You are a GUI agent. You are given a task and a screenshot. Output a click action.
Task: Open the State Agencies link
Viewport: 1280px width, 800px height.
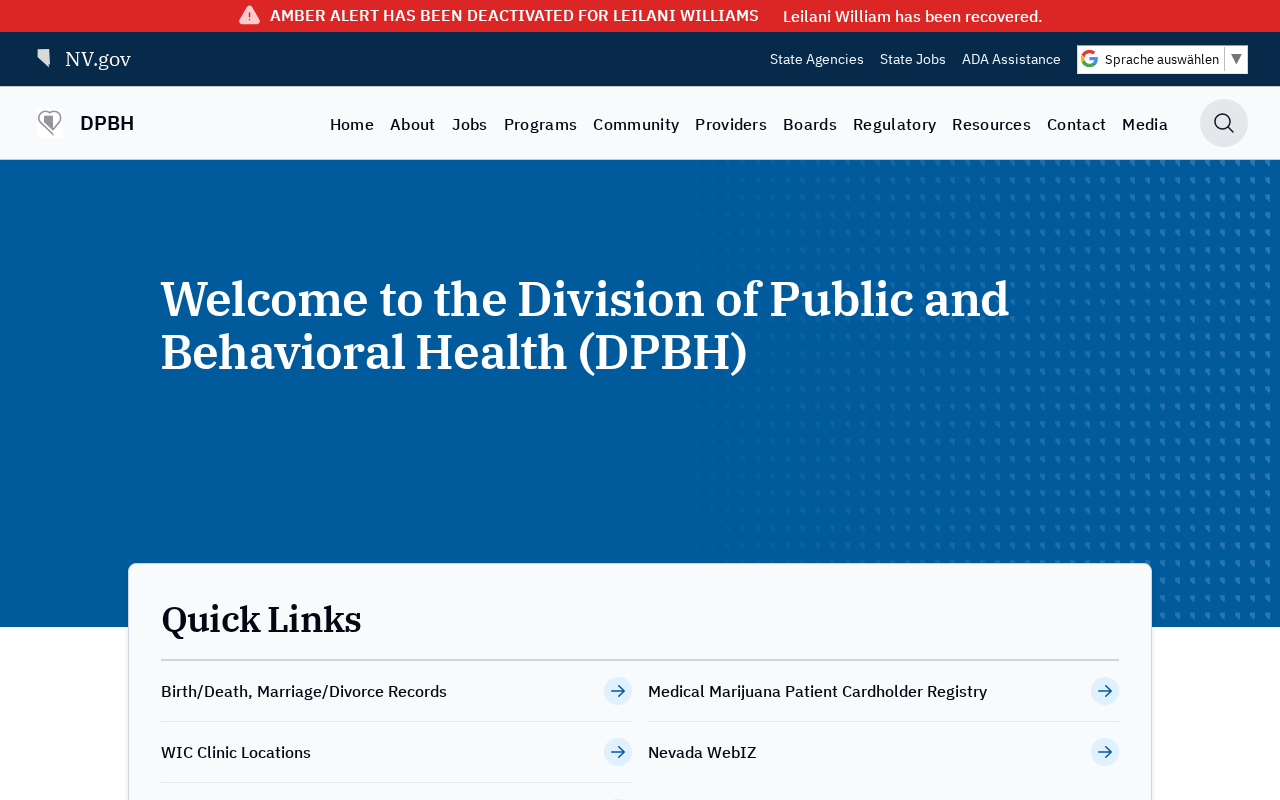click(x=816, y=59)
